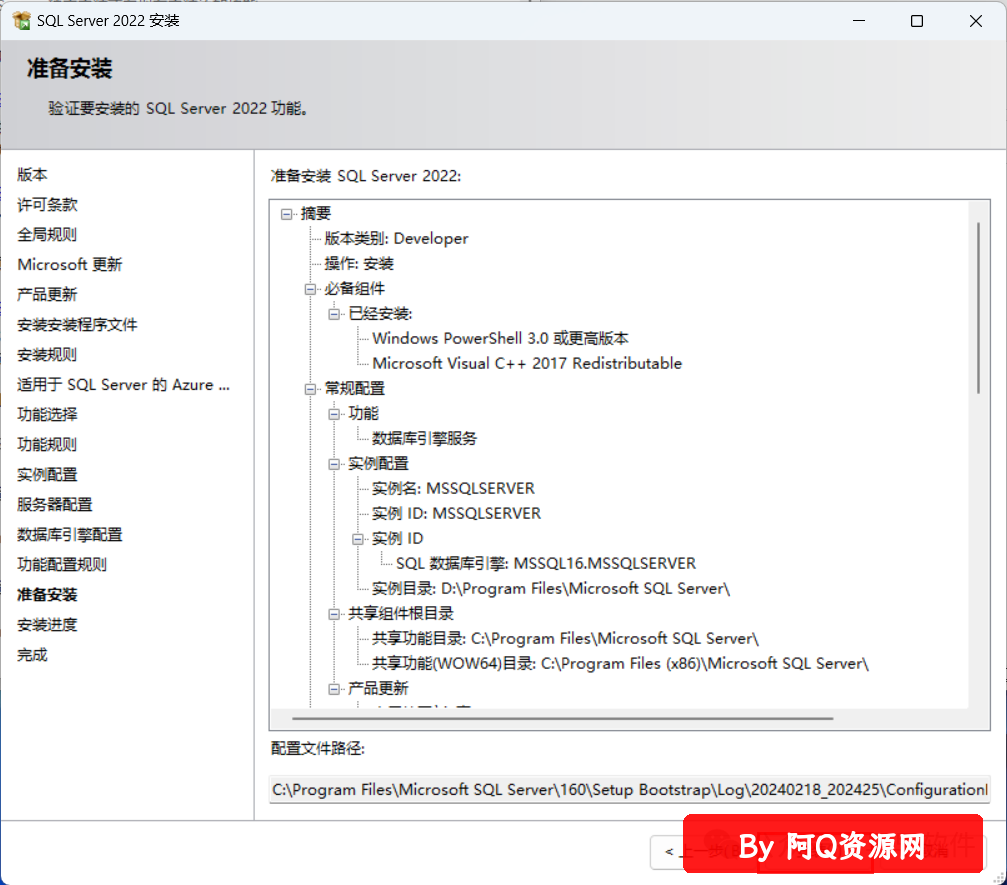Collapse the 已经安装 node
This screenshot has width=1007, height=885.
[x=334, y=314]
